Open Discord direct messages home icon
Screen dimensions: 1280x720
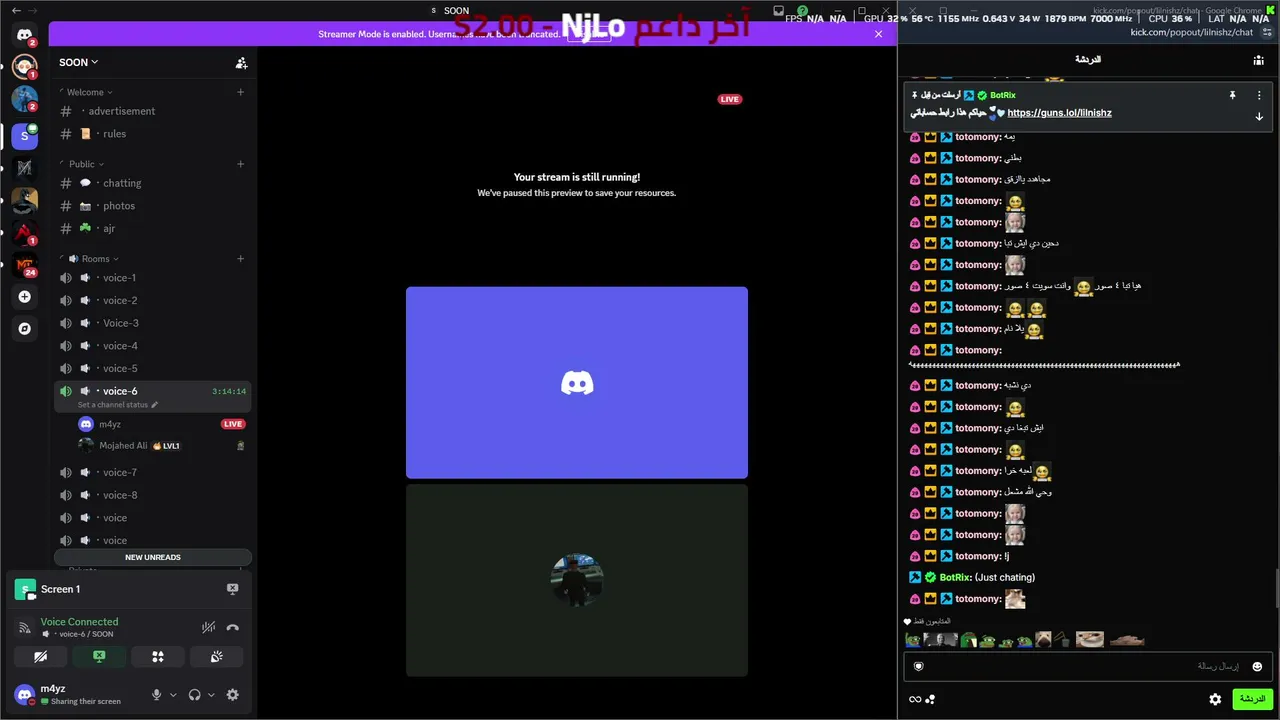(25, 35)
